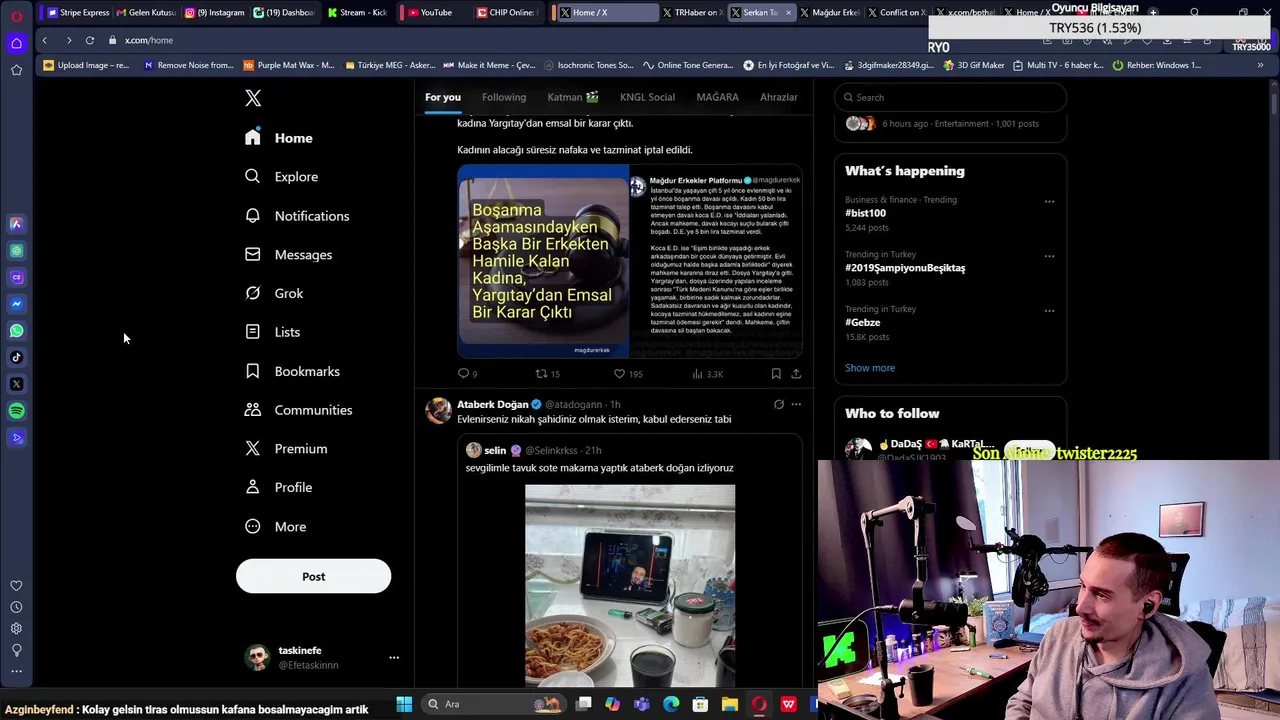1280x720 pixels.
Task: Bookmark the Mağdur Erkekler post
Action: tap(776, 374)
